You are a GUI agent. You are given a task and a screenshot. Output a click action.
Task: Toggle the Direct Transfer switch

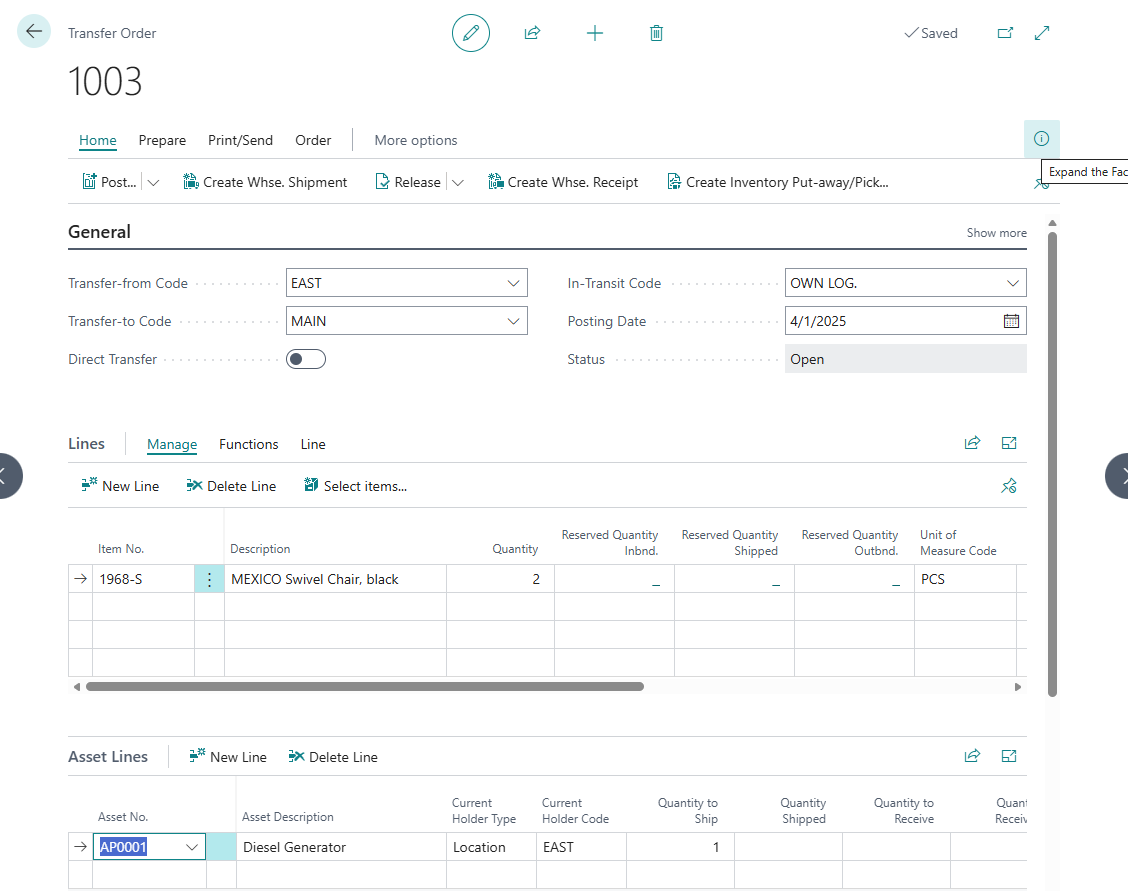(306, 359)
